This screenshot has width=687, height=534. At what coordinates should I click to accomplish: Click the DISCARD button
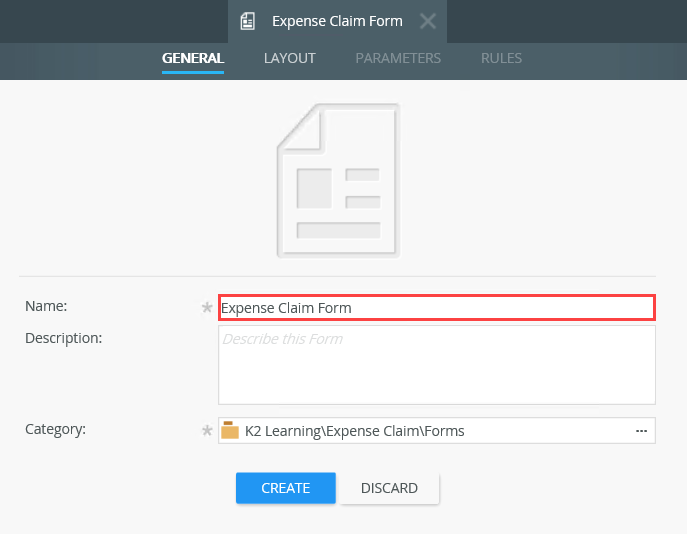pos(389,488)
